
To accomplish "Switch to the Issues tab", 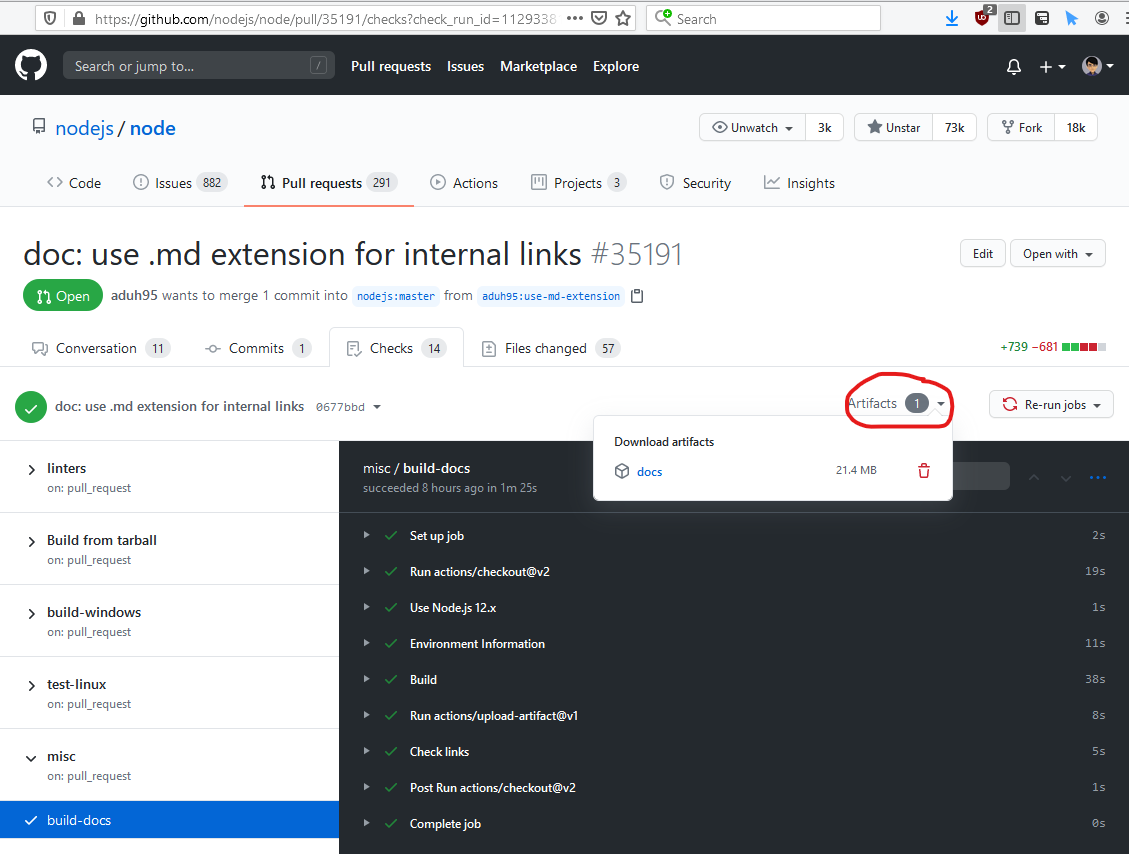I will tap(180, 183).
